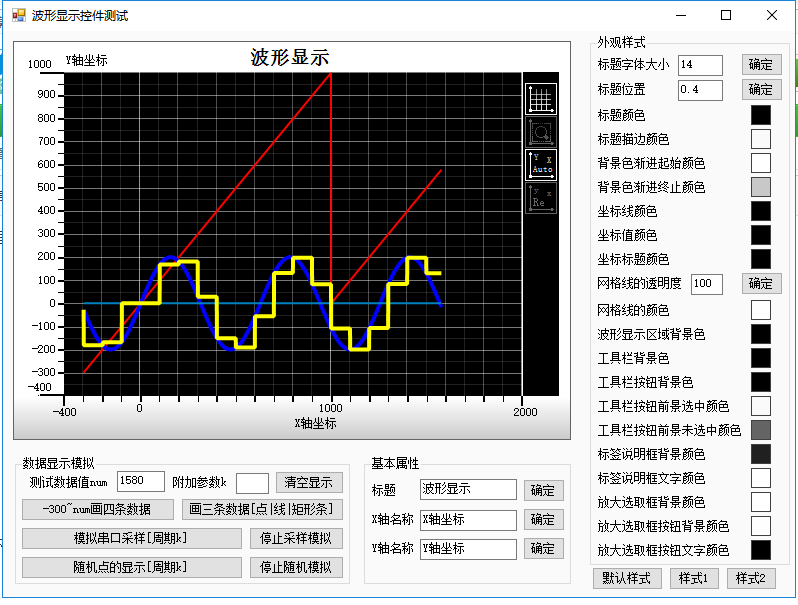Open the 标题描边颜色 color swatch
The height and width of the screenshot is (605, 798).
(761, 139)
